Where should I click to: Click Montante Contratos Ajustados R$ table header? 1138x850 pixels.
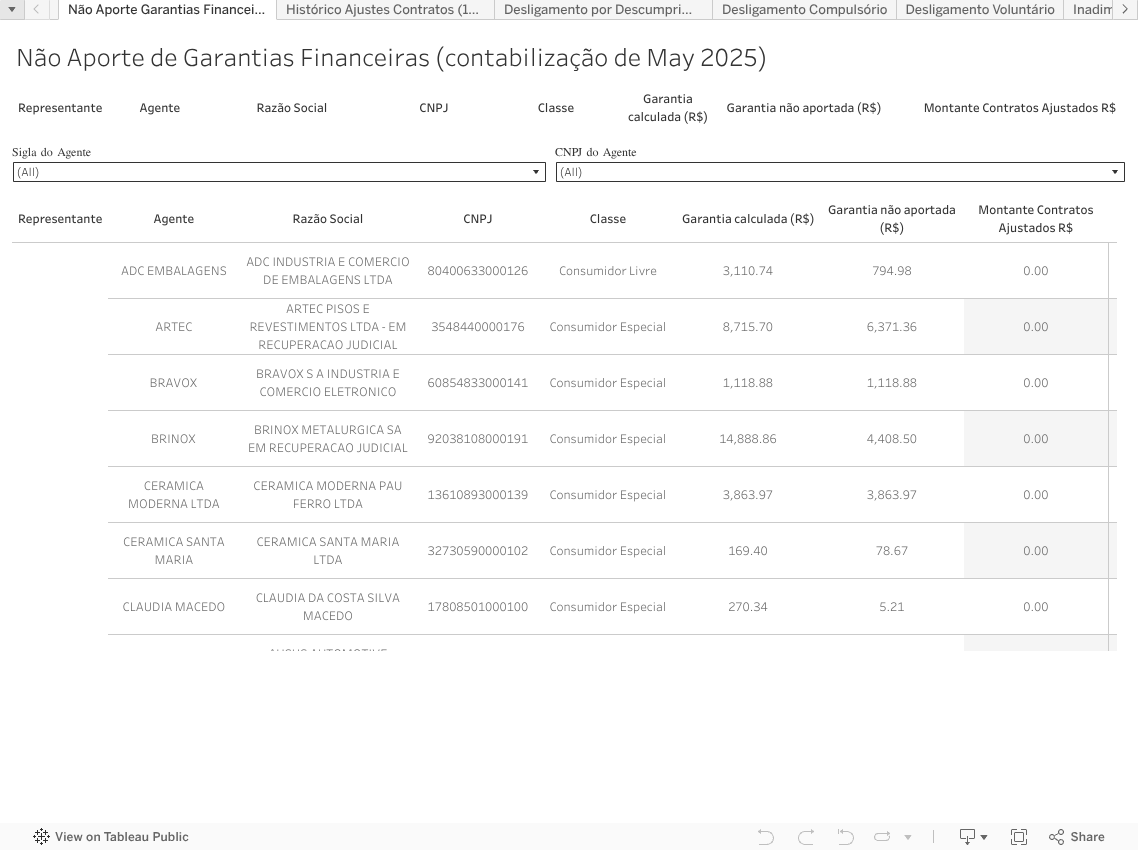[x=1036, y=218]
